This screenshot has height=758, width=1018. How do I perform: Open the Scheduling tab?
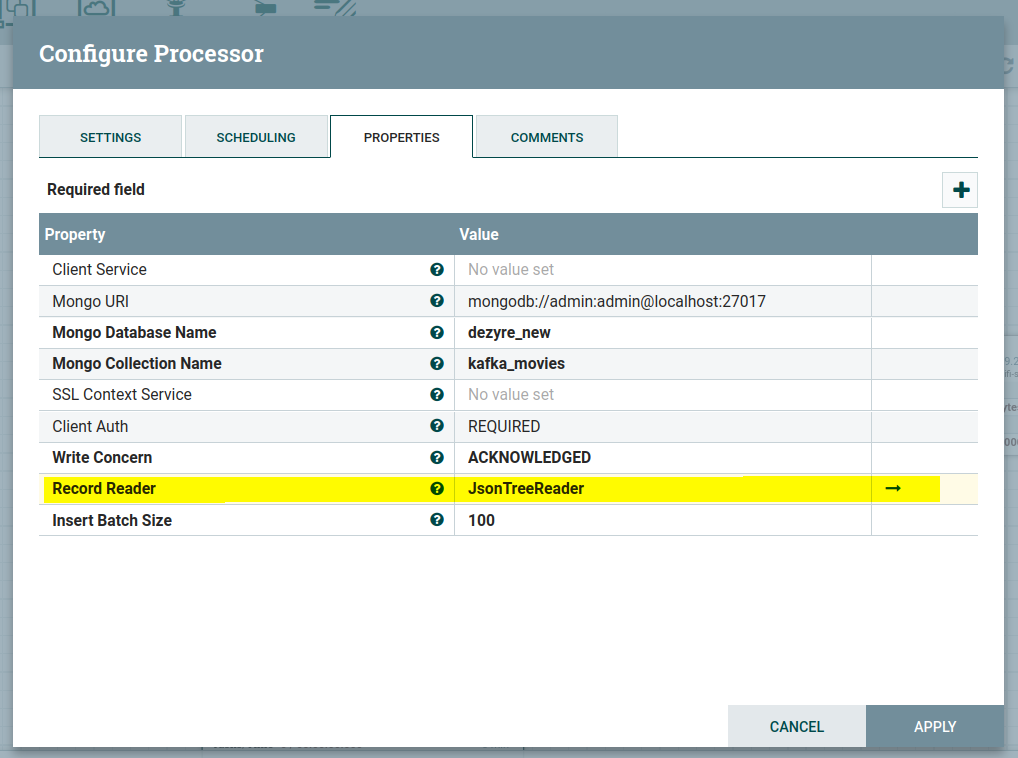click(x=256, y=137)
